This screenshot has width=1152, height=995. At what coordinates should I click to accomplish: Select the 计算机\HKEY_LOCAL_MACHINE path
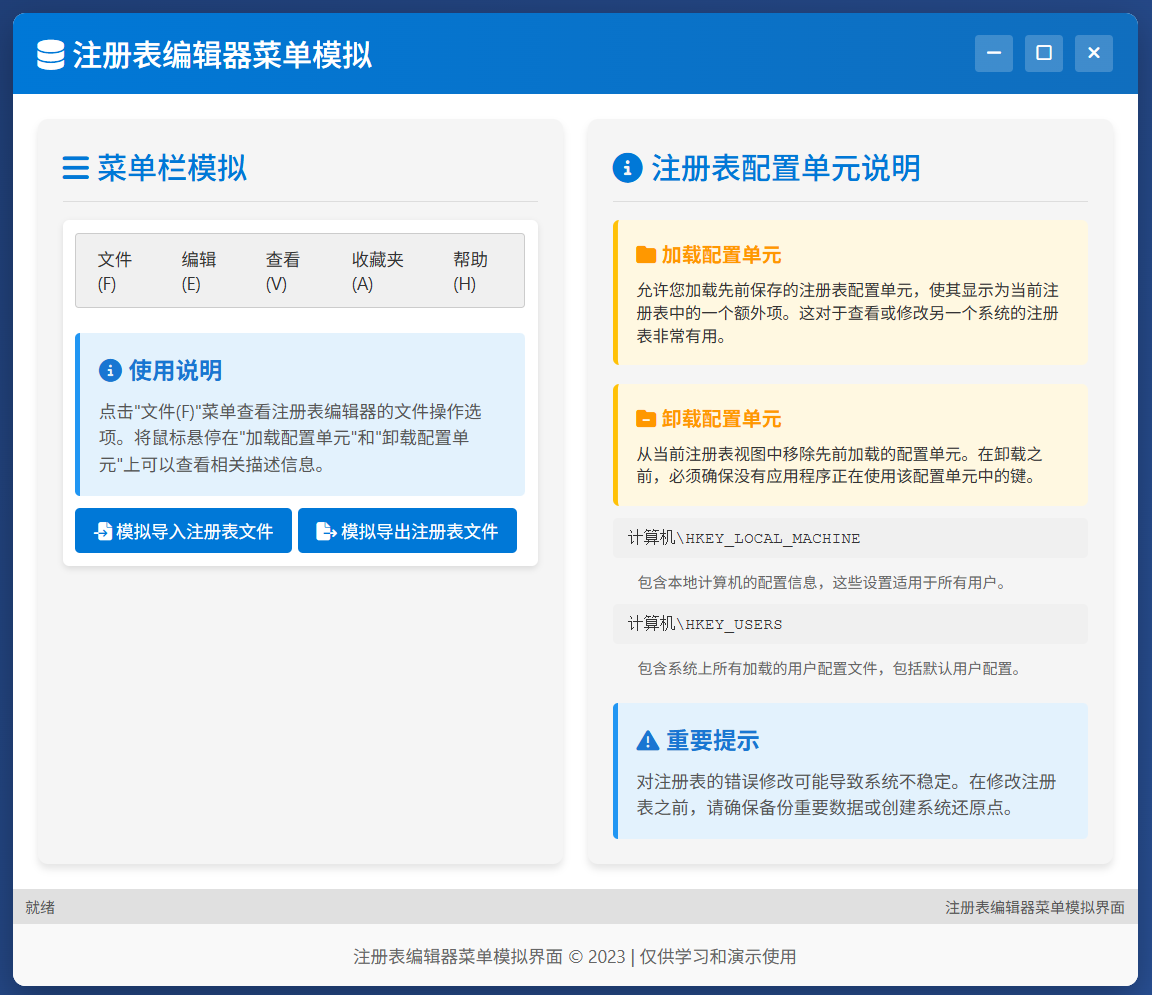pos(850,538)
